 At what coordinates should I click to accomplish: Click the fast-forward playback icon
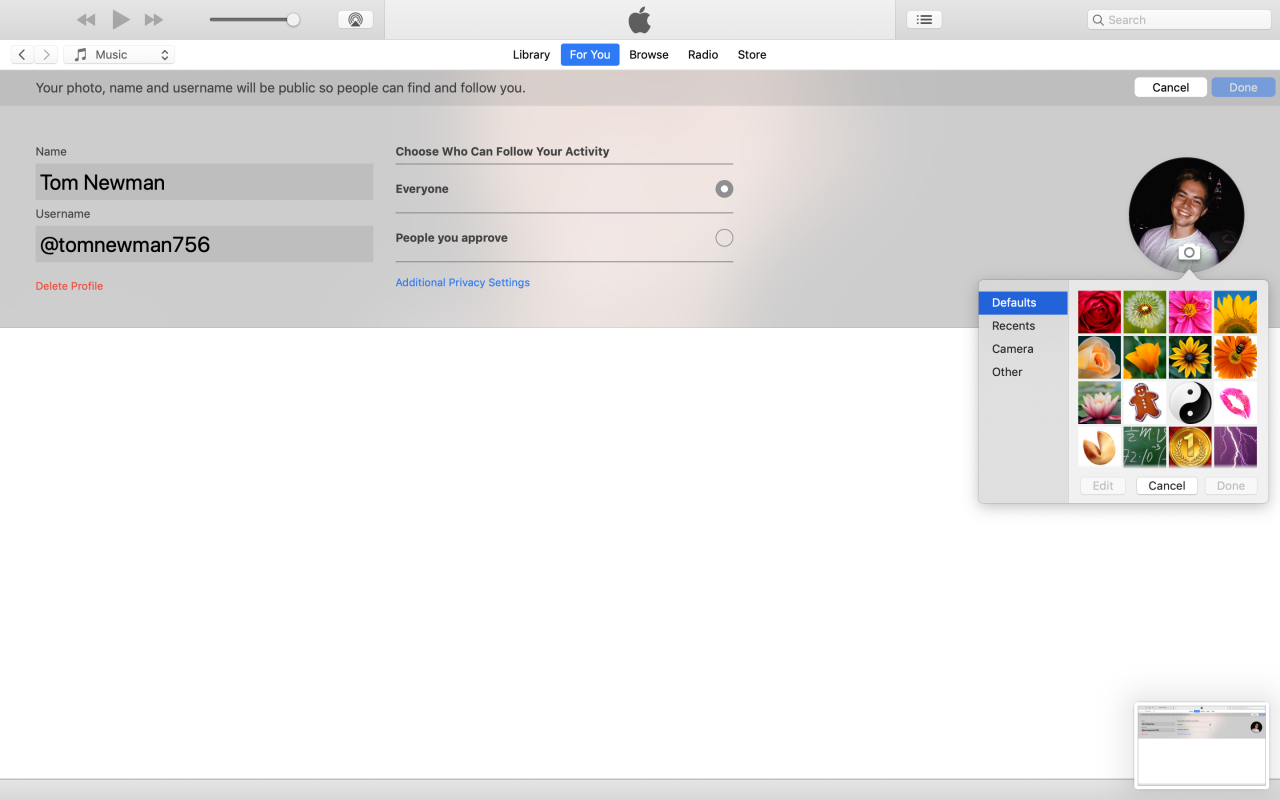click(153, 19)
